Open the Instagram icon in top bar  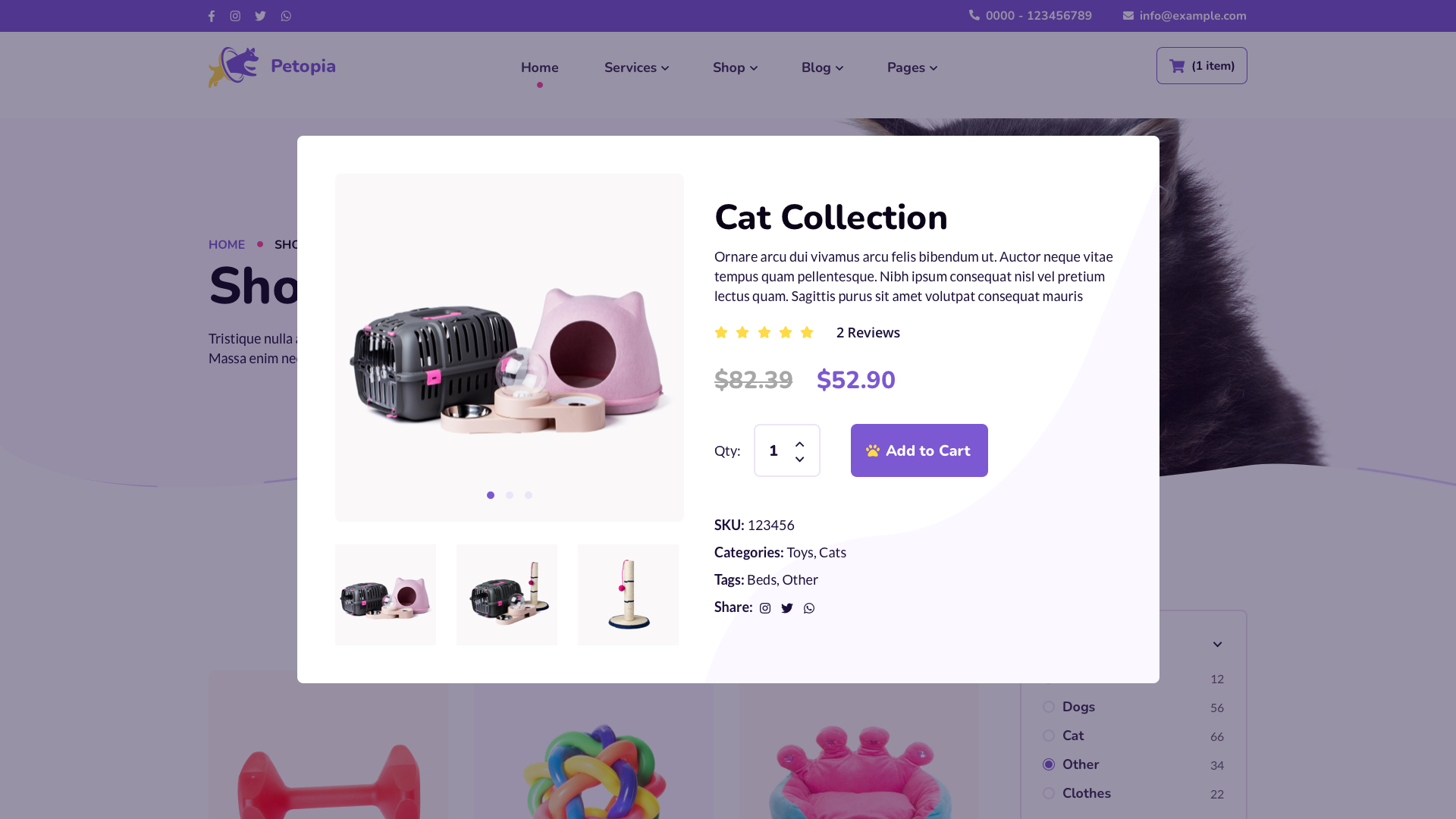235,16
